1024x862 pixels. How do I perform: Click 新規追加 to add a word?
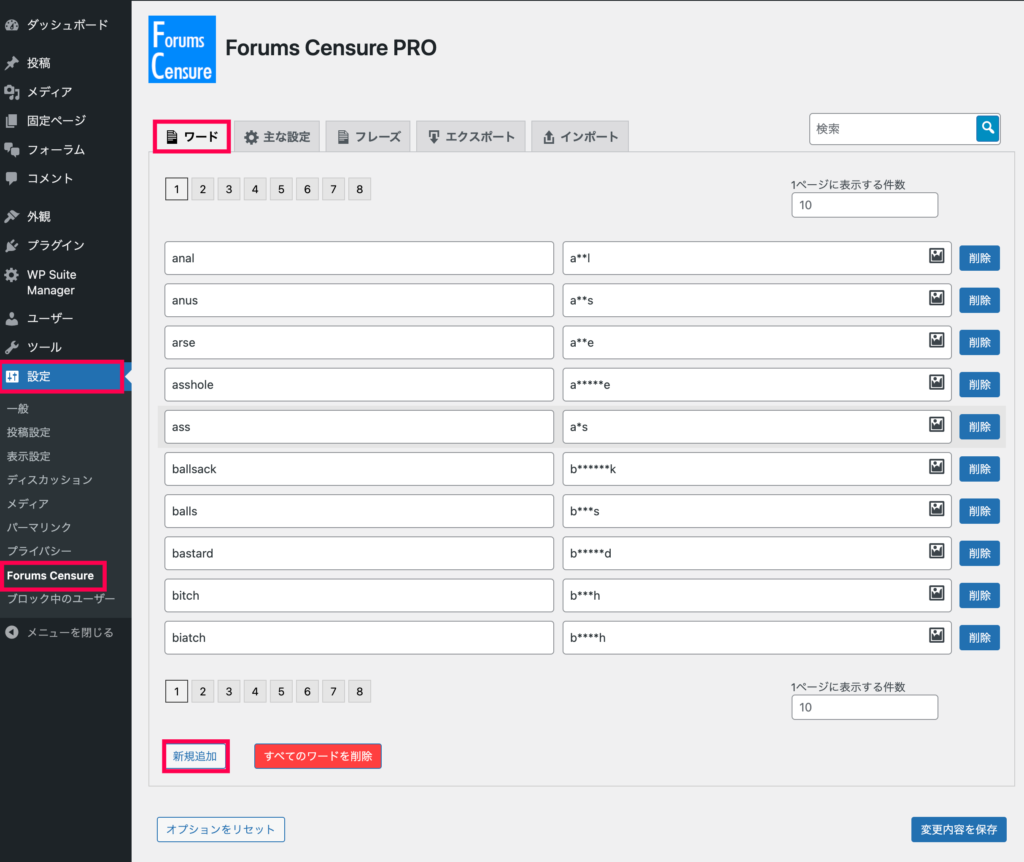click(195, 756)
